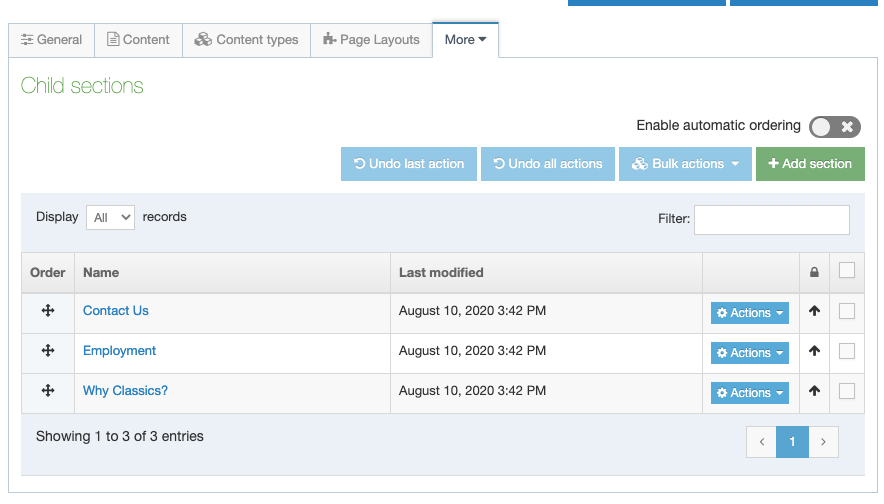Click the move handle for Why Classics?
The width and height of the screenshot is (884, 504).
[47, 391]
